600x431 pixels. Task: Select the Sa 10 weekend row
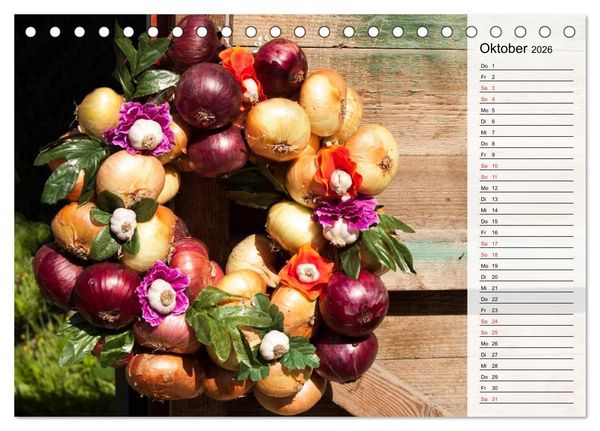(527, 166)
